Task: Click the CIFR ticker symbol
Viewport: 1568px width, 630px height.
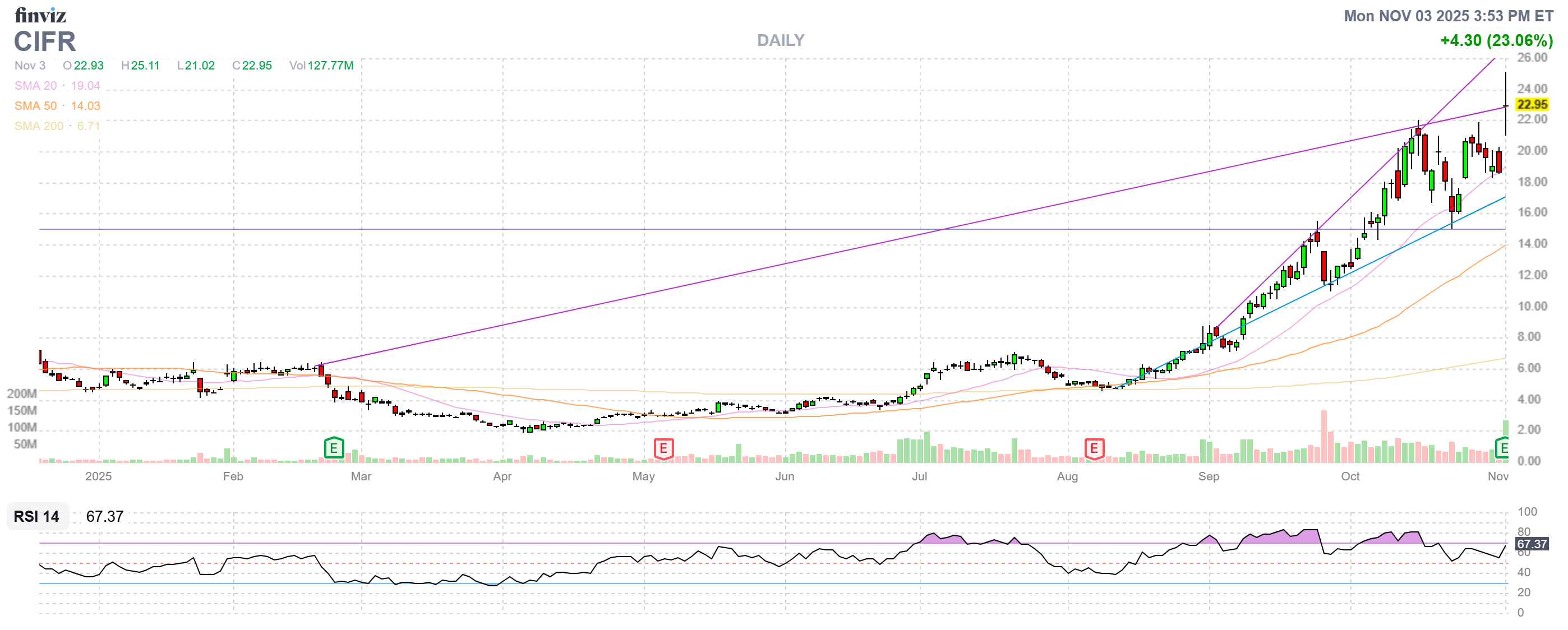Action: (45, 41)
